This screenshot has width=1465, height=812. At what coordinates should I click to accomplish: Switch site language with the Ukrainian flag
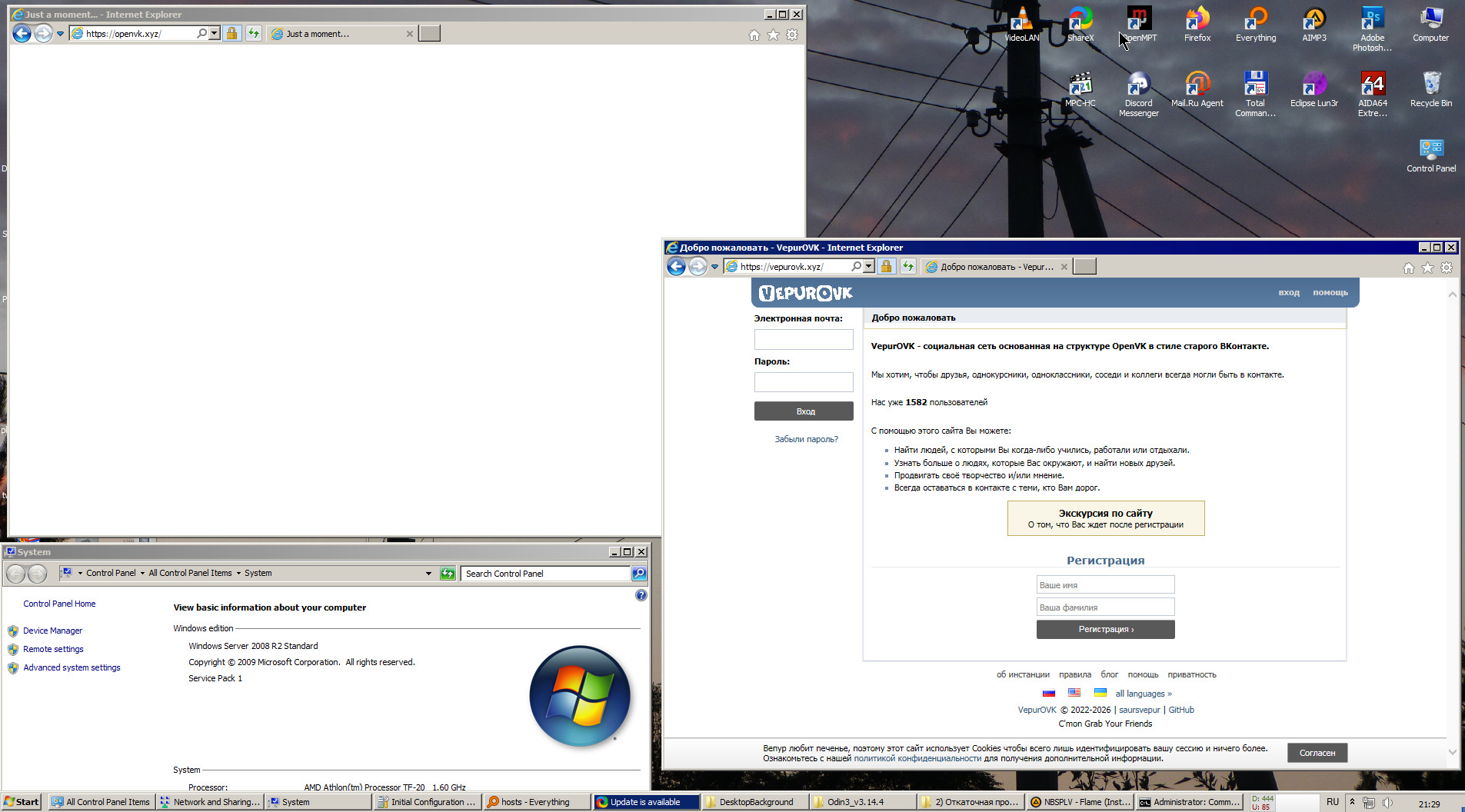(1100, 693)
